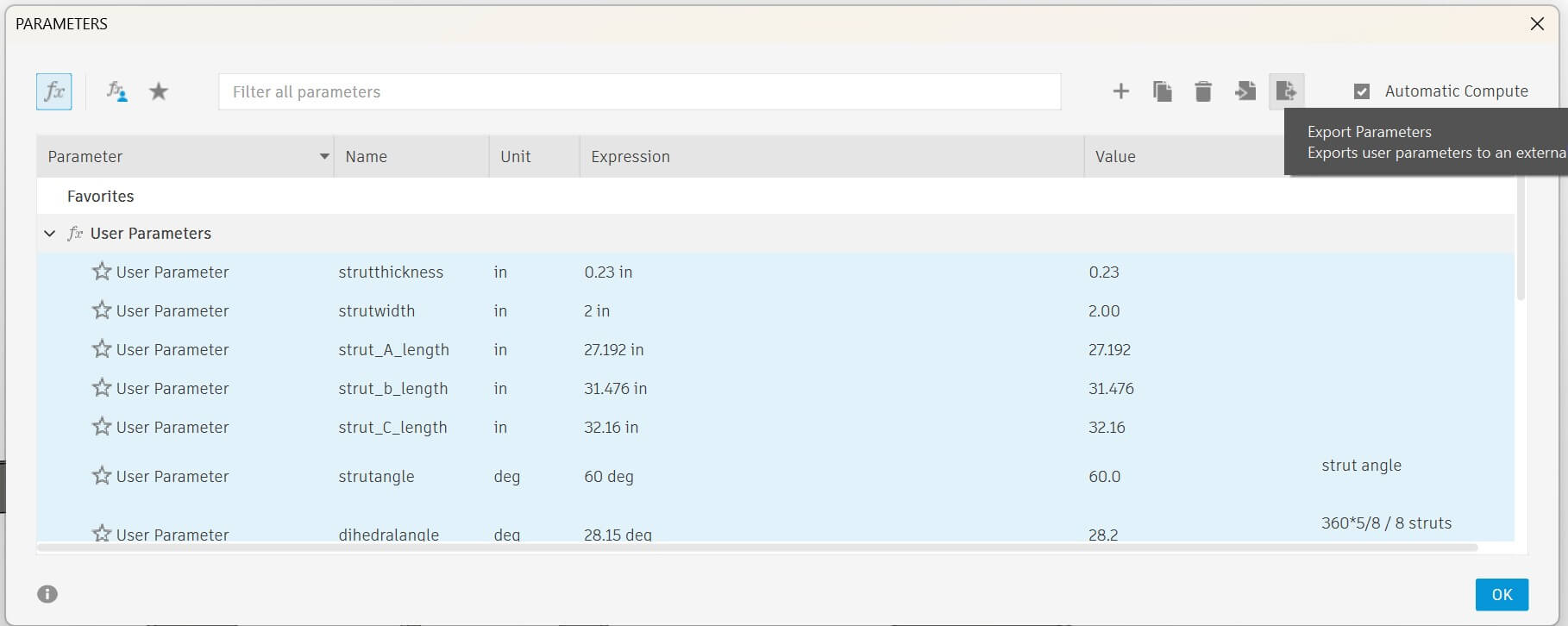This screenshot has width=1568, height=626.
Task: Favorite the strutangle parameter star
Action: [x=102, y=476]
